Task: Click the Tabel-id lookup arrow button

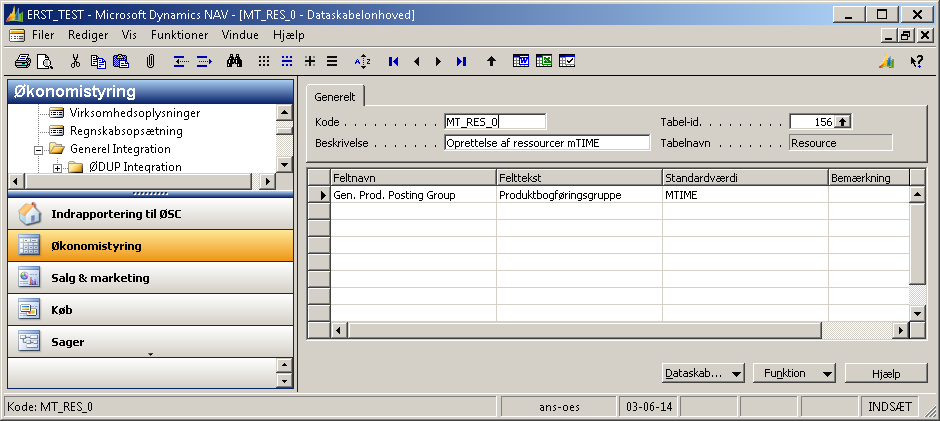Action: (843, 122)
